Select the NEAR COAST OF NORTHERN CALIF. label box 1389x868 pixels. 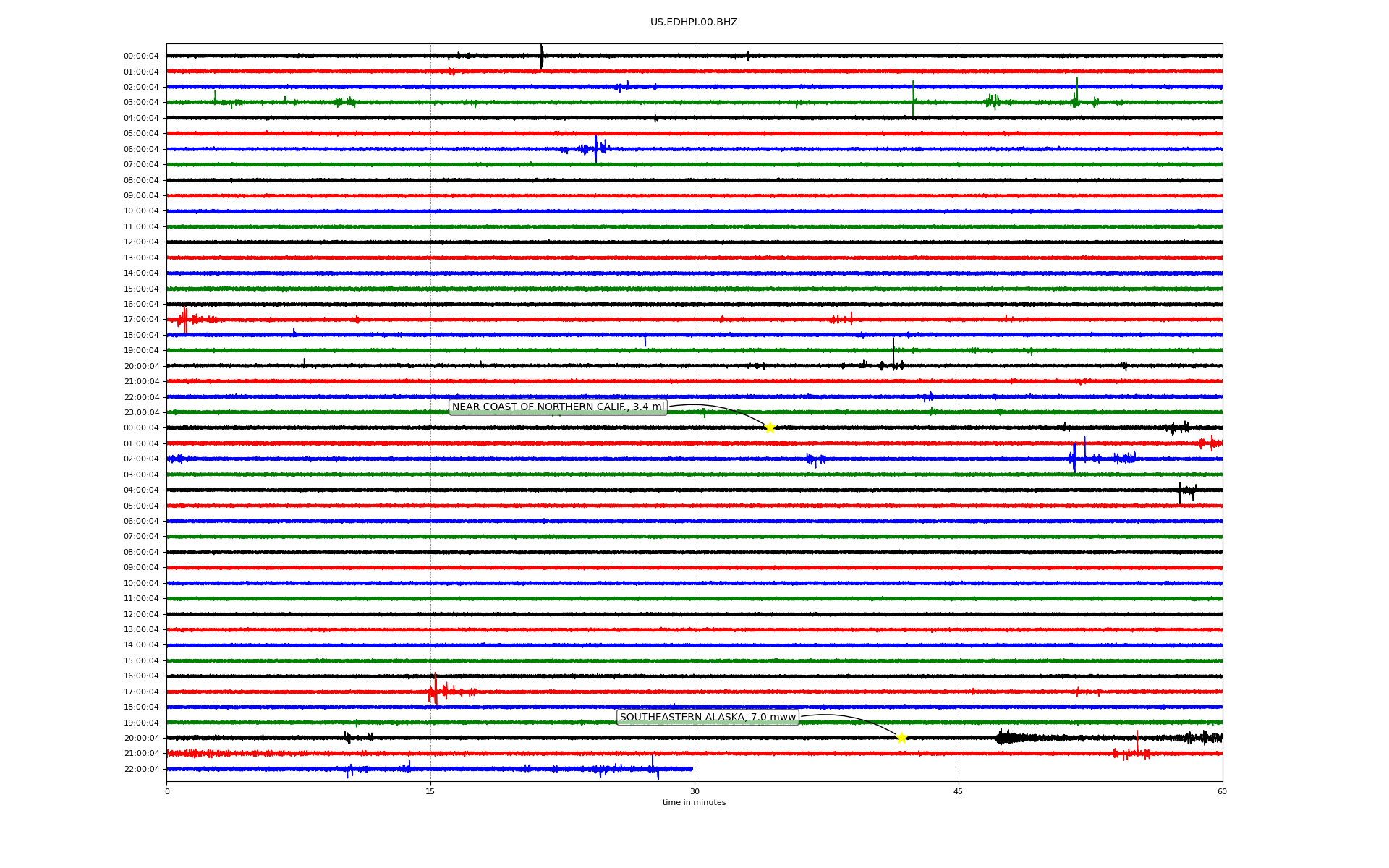558,407
